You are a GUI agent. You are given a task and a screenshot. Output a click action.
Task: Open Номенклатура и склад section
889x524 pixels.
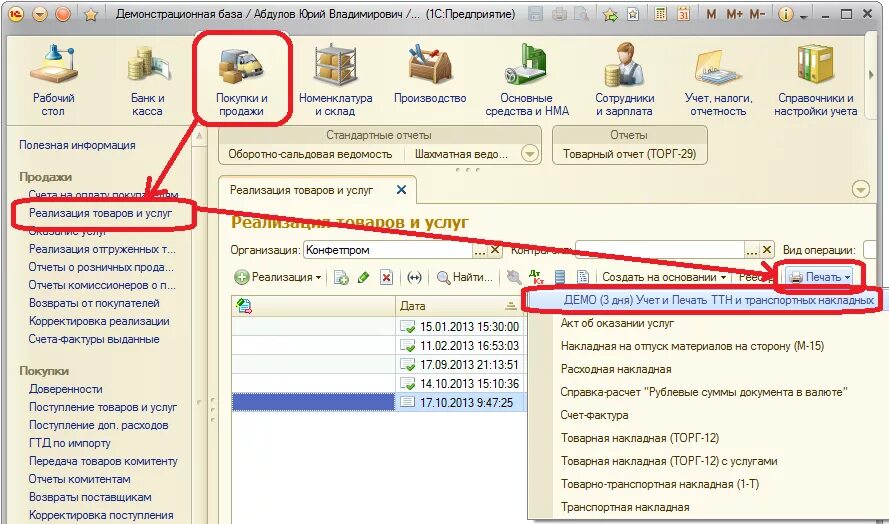pos(336,79)
